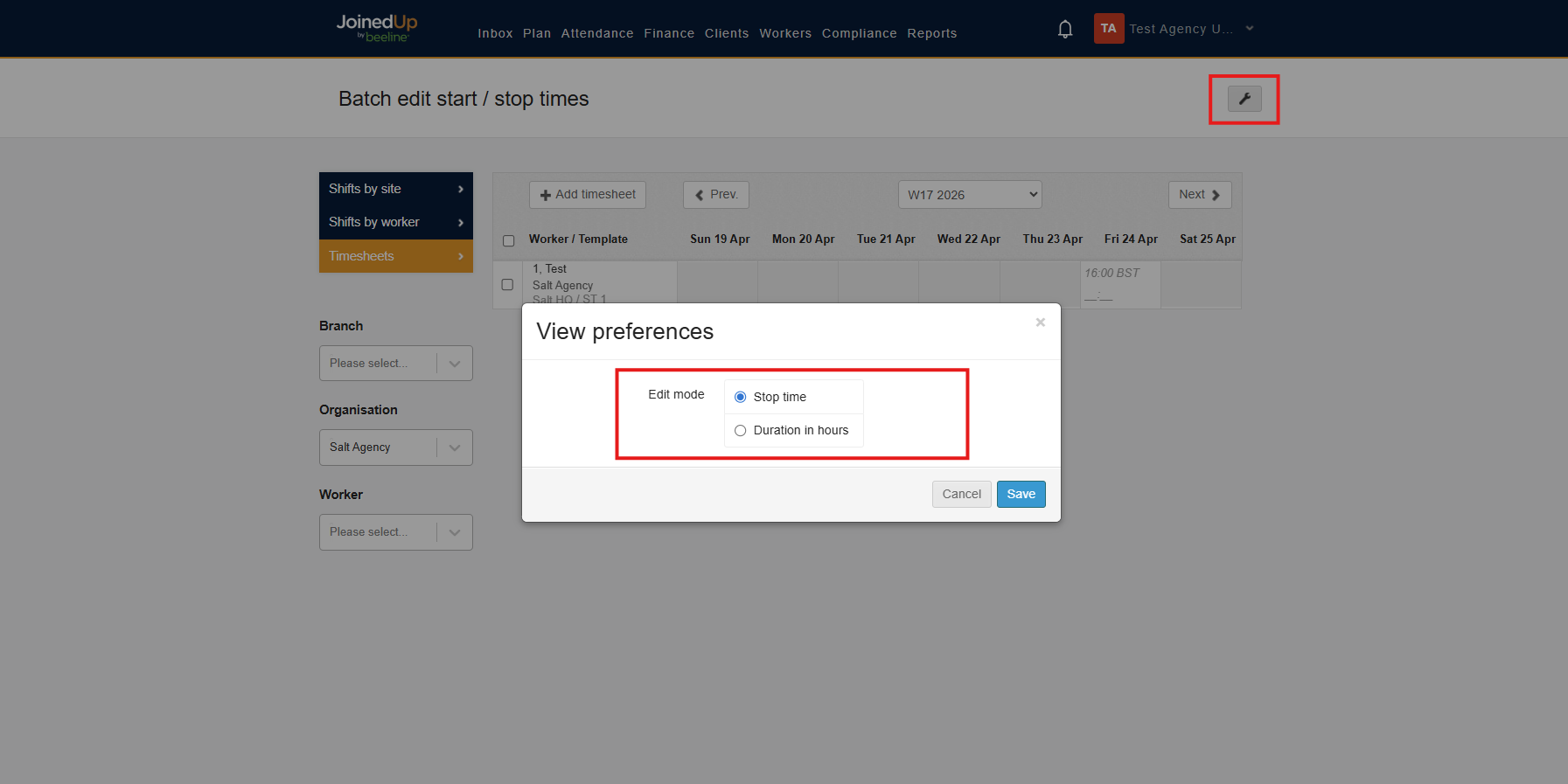The height and width of the screenshot is (784, 1568).
Task: Click the Mon 20 Apr column header
Action: [x=803, y=239]
